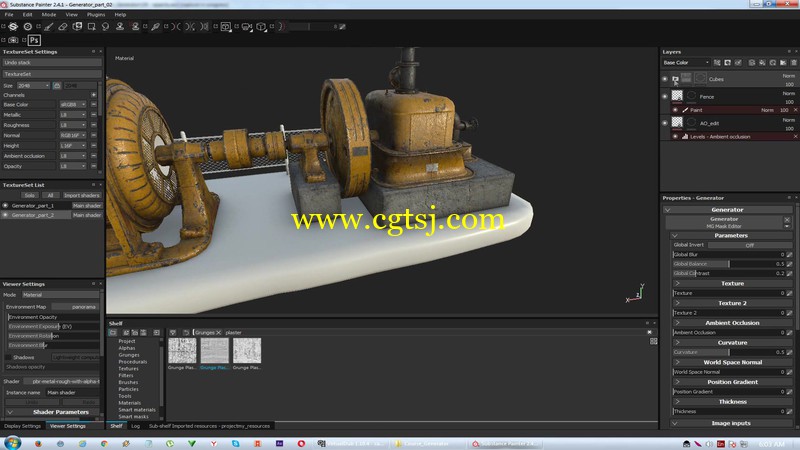
Task: Select the Smudge tool
Action: click(x=106, y=27)
